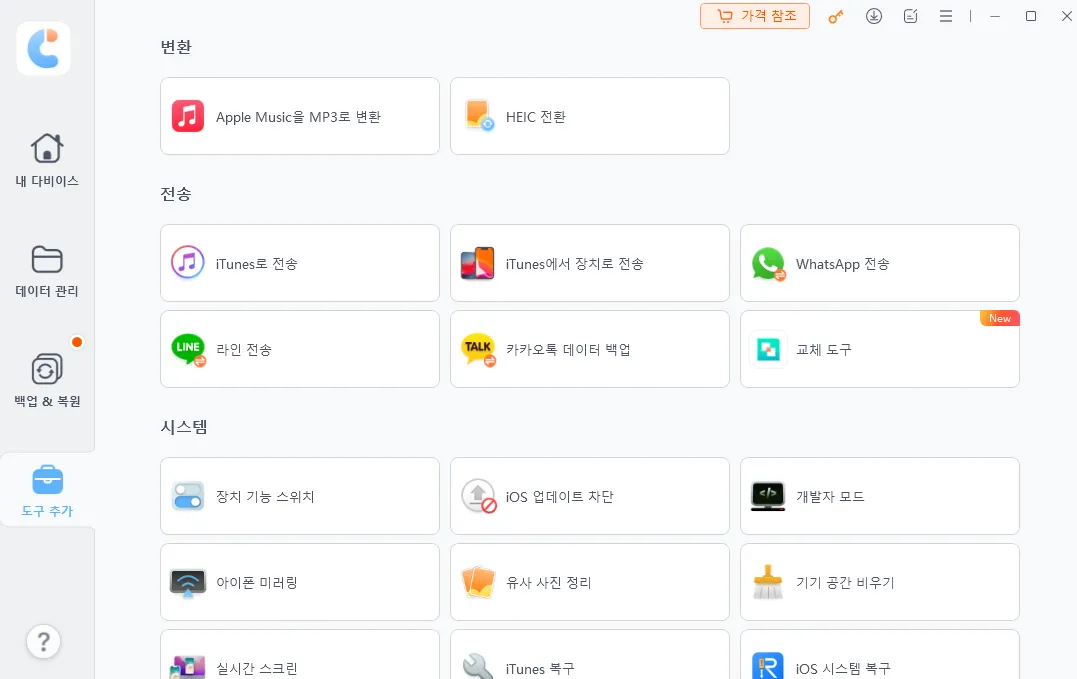Click the iOS 업데이트 차단 block icon

479,496
